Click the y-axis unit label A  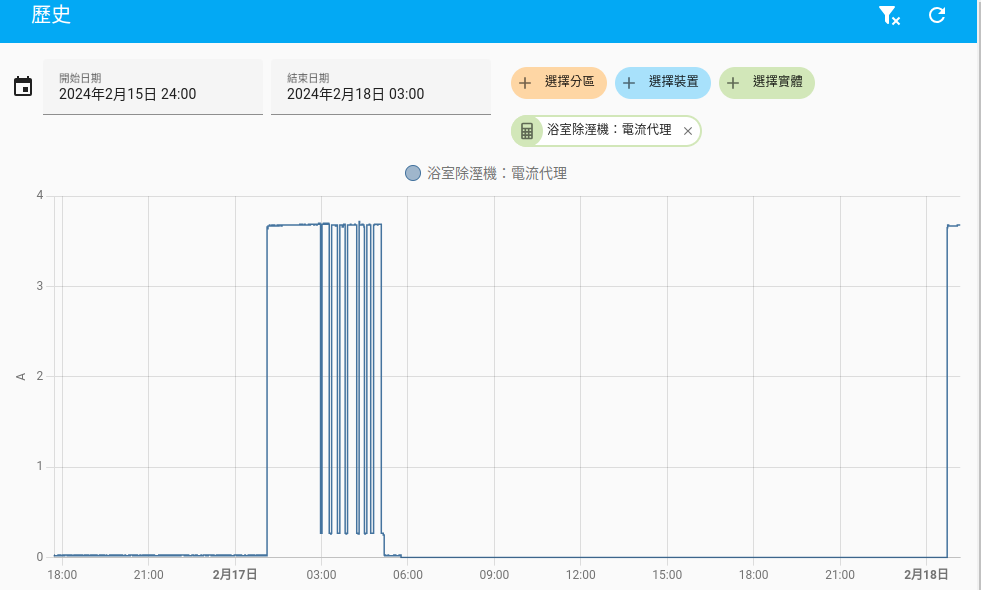pyautogui.click(x=21, y=377)
